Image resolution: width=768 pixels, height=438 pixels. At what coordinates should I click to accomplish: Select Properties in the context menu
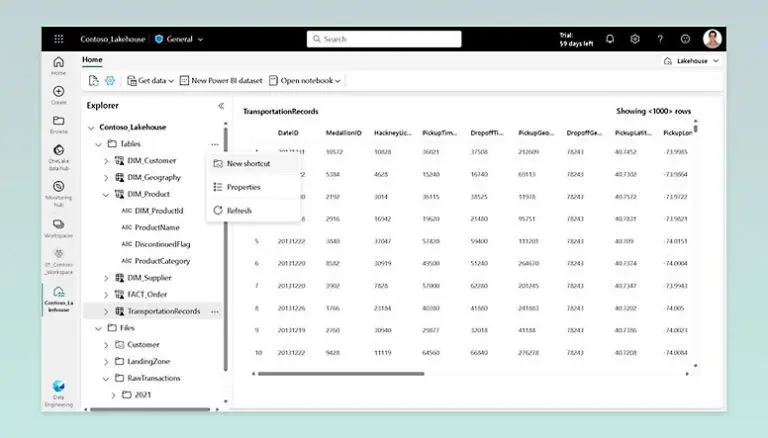243,187
